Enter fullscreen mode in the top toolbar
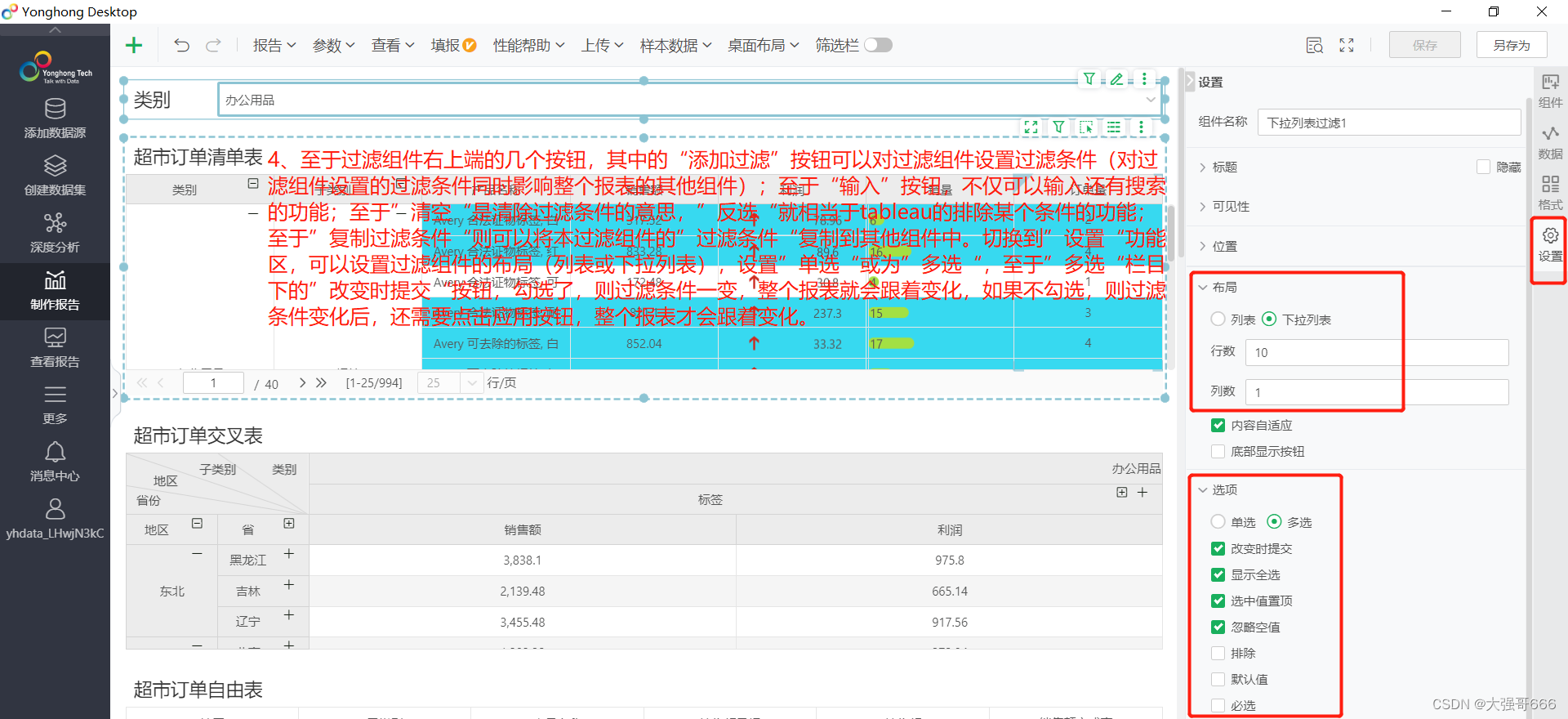1568x719 pixels. (x=1347, y=45)
